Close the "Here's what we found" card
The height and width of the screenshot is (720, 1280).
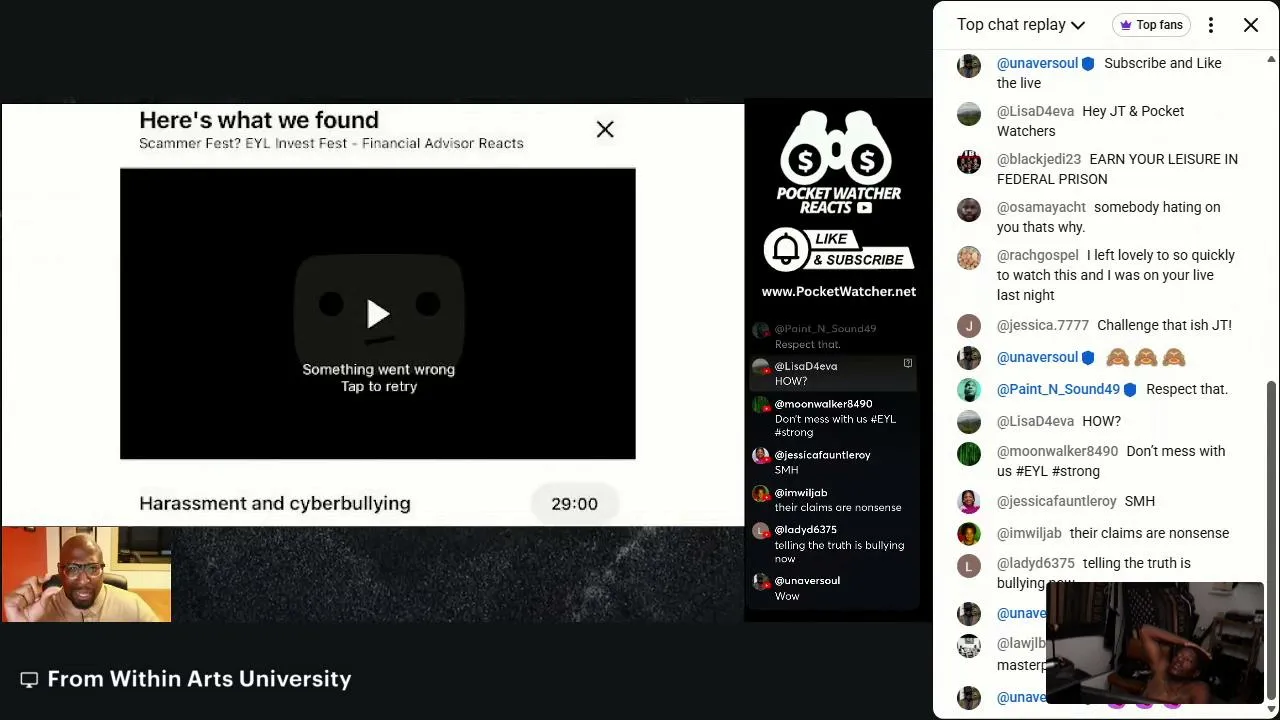coord(605,129)
